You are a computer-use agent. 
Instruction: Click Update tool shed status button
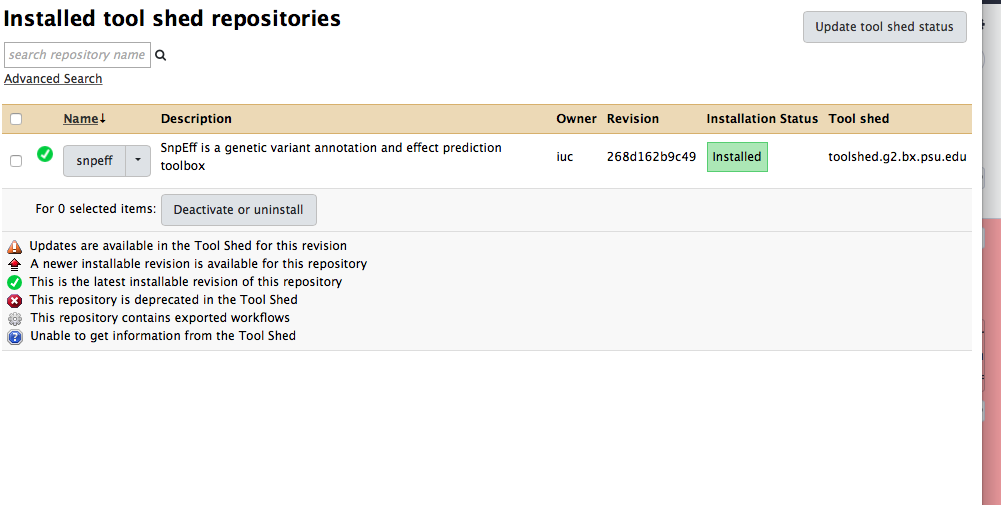click(884, 27)
